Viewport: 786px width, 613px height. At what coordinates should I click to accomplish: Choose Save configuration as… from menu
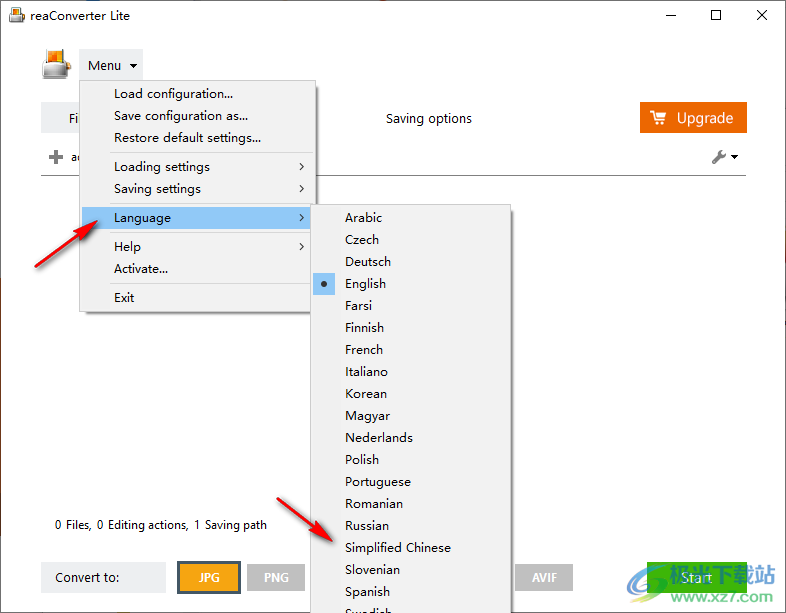point(198,116)
